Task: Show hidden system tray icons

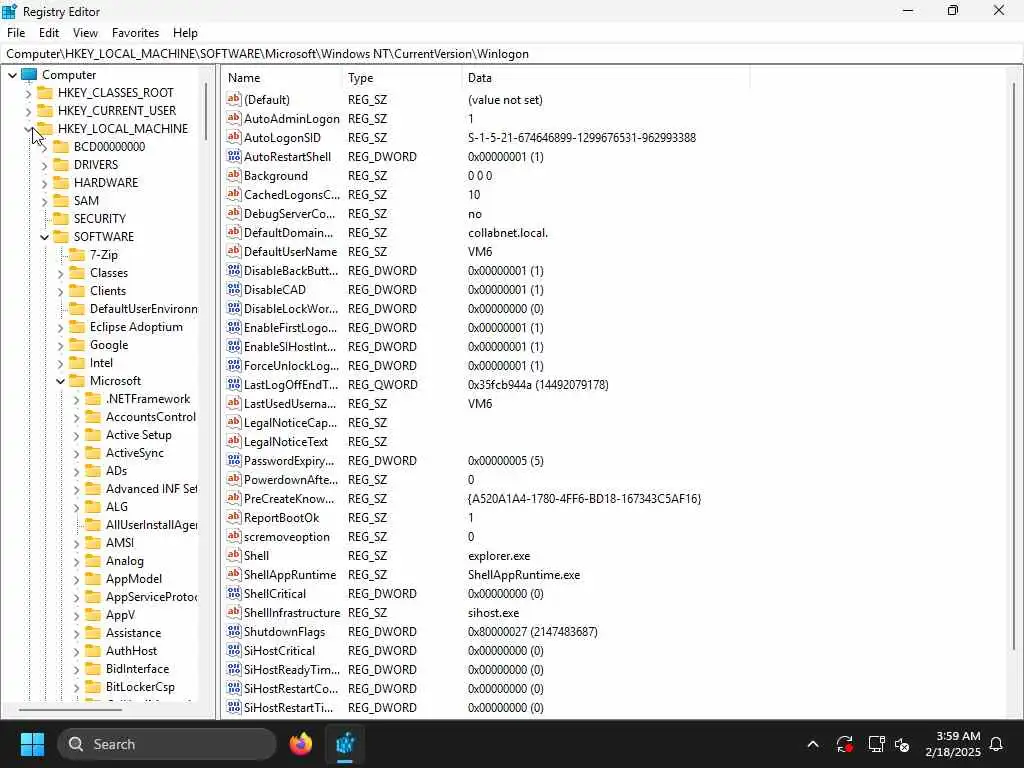Action: pyautogui.click(x=812, y=744)
